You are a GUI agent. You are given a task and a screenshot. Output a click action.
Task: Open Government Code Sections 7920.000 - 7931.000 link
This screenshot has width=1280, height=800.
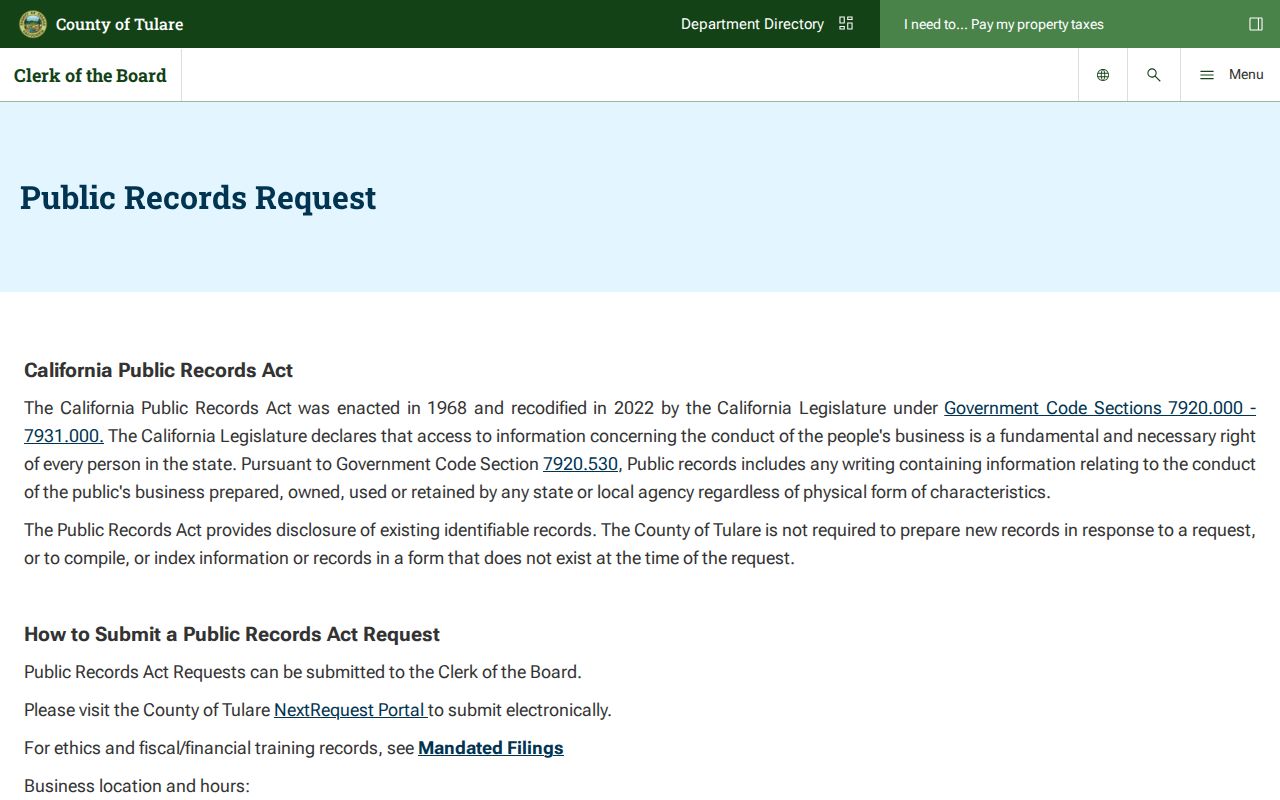[x=1100, y=408]
